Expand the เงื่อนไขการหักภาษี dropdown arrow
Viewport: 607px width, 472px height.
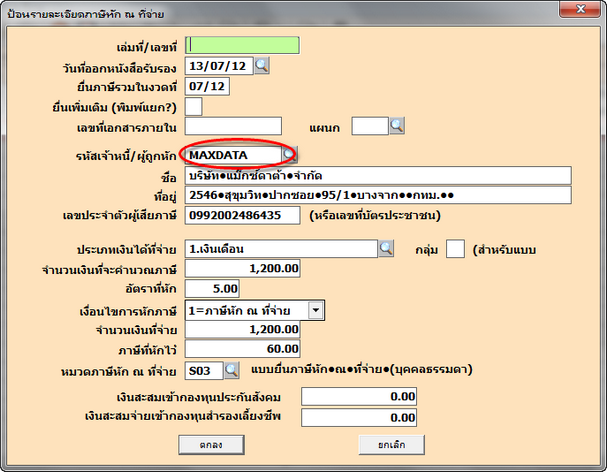316,310
